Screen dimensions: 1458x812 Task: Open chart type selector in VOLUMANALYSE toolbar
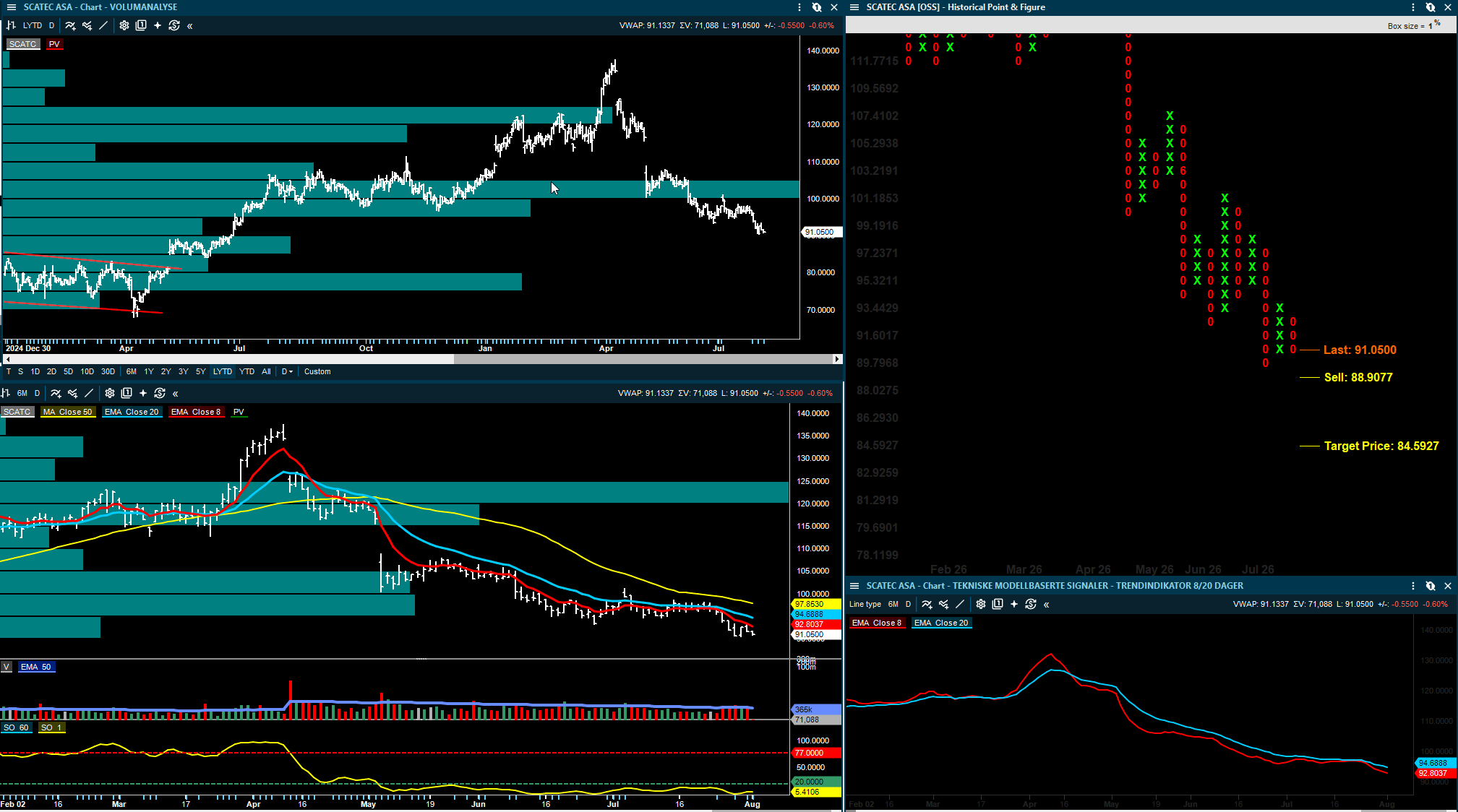coord(11,25)
